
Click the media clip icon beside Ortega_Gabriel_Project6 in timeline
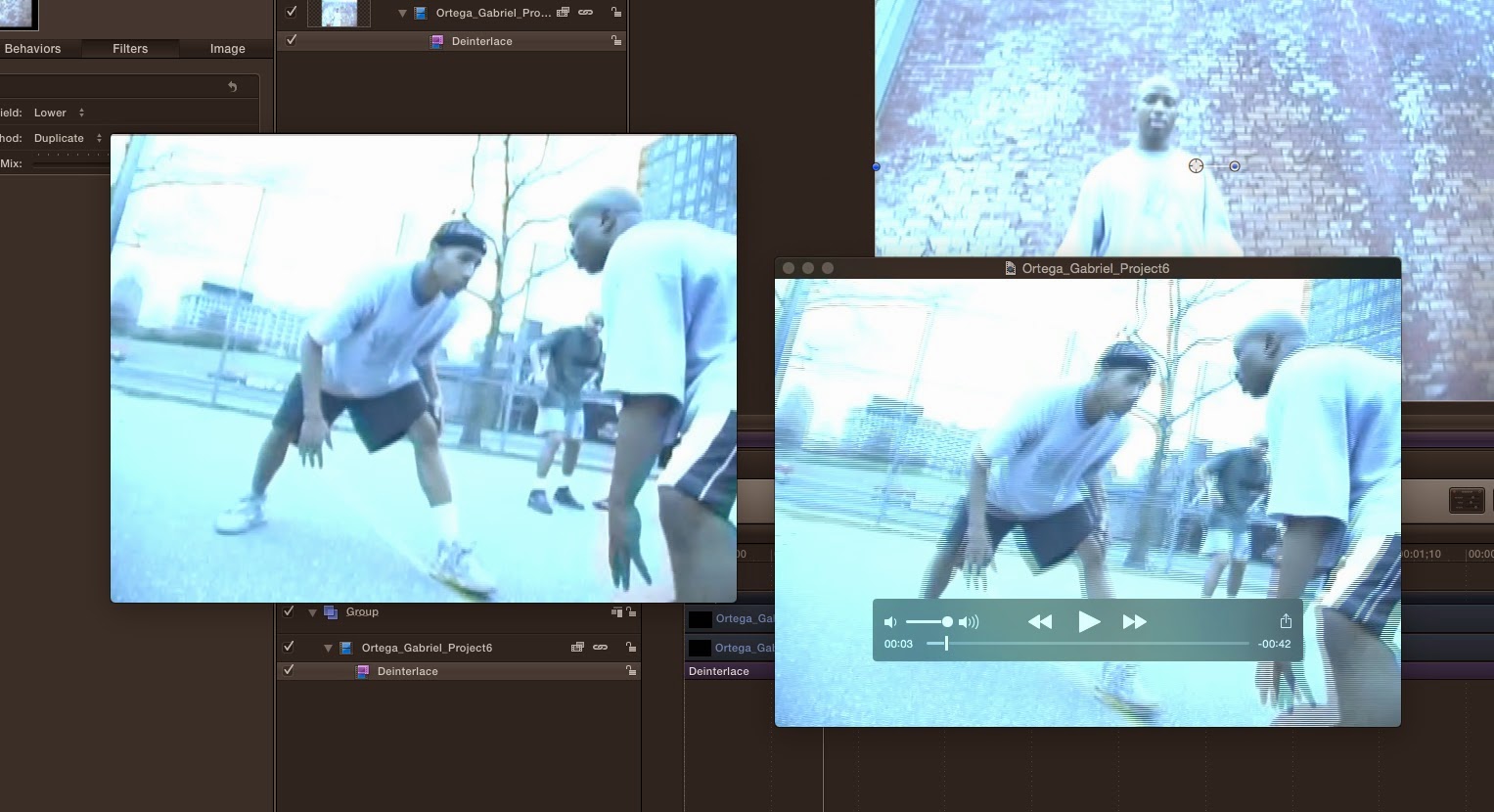click(x=345, y=647)
